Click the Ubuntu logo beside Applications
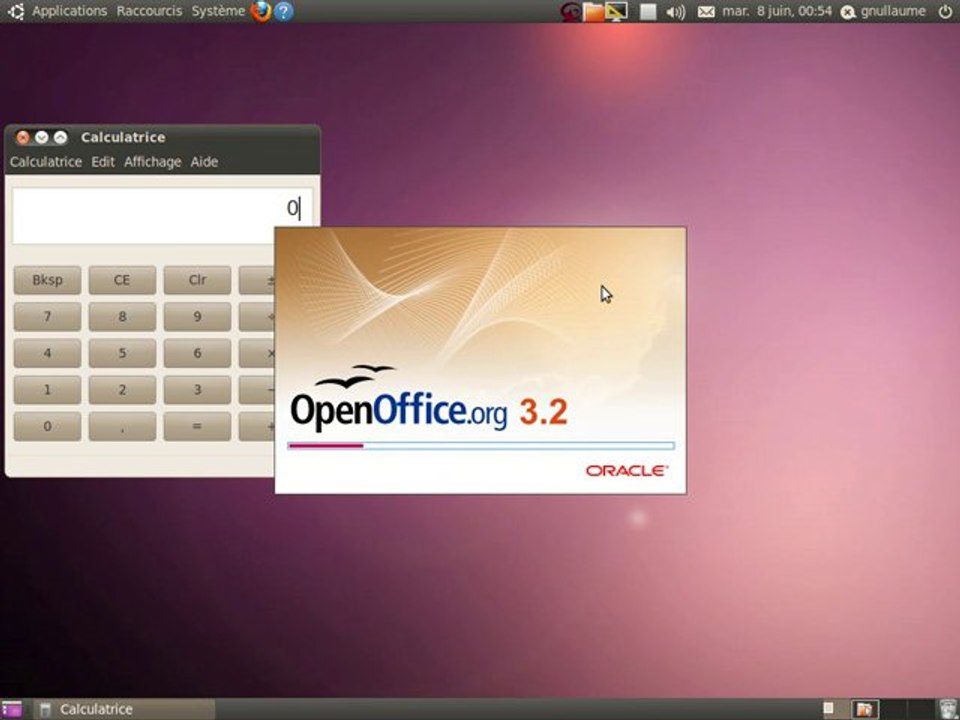The height and width of the screenshot is (720, 960). (15, 11)
